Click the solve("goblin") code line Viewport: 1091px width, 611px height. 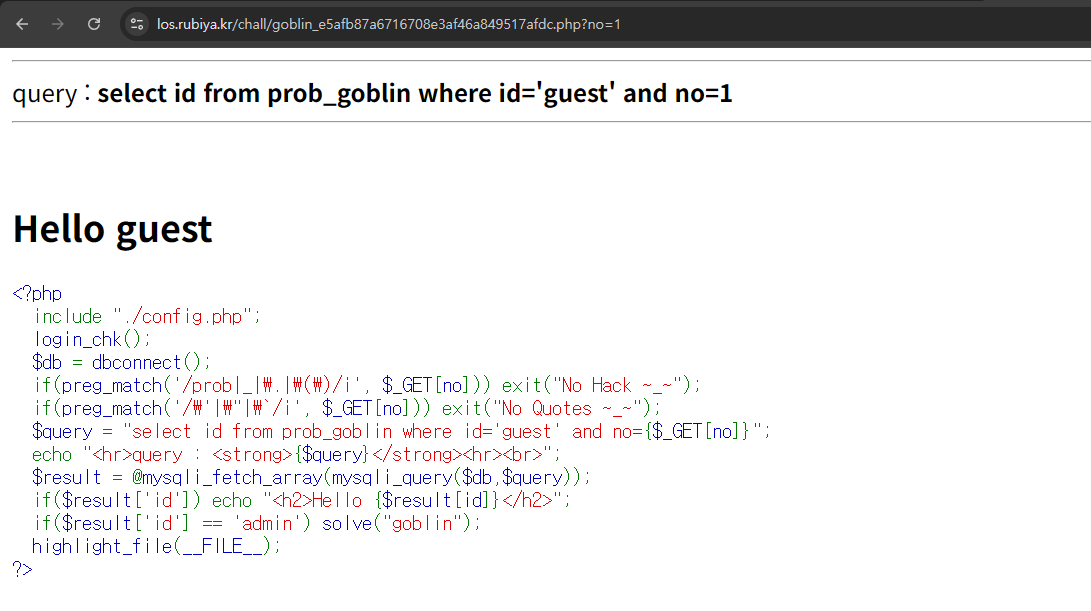(256, 523)
